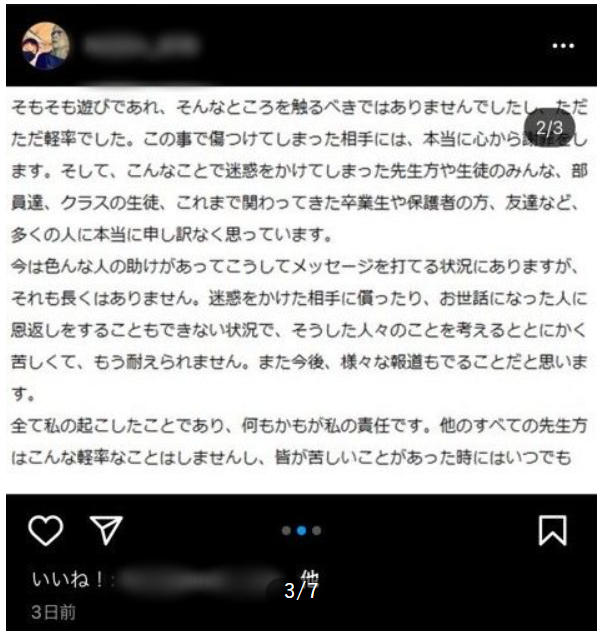Viewport: 602px width, 631px height.
Task: Open the likes list via いいね！ label
Action: [x=69, y=579]
